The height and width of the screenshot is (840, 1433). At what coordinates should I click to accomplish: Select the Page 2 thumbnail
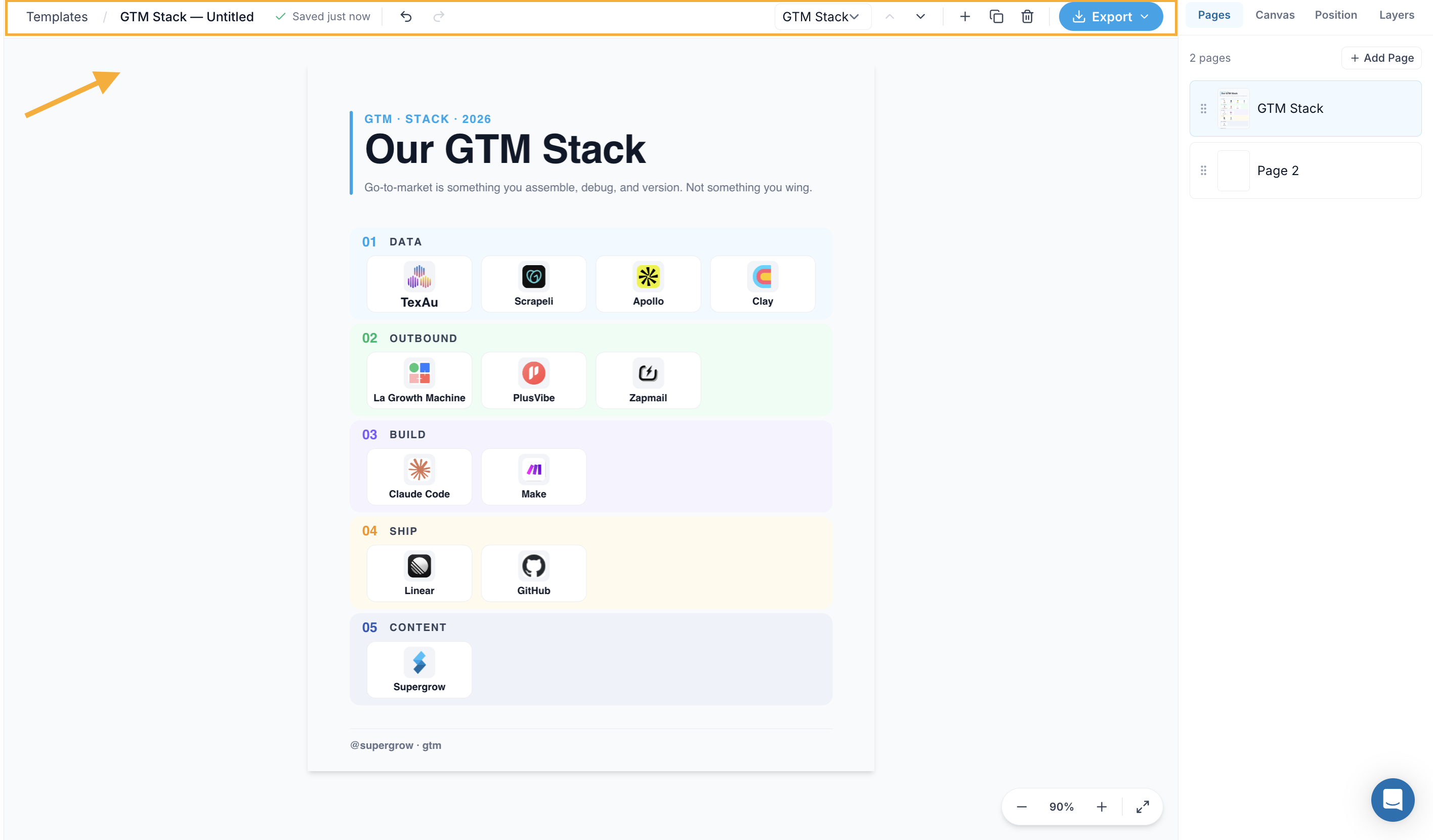1233,171
